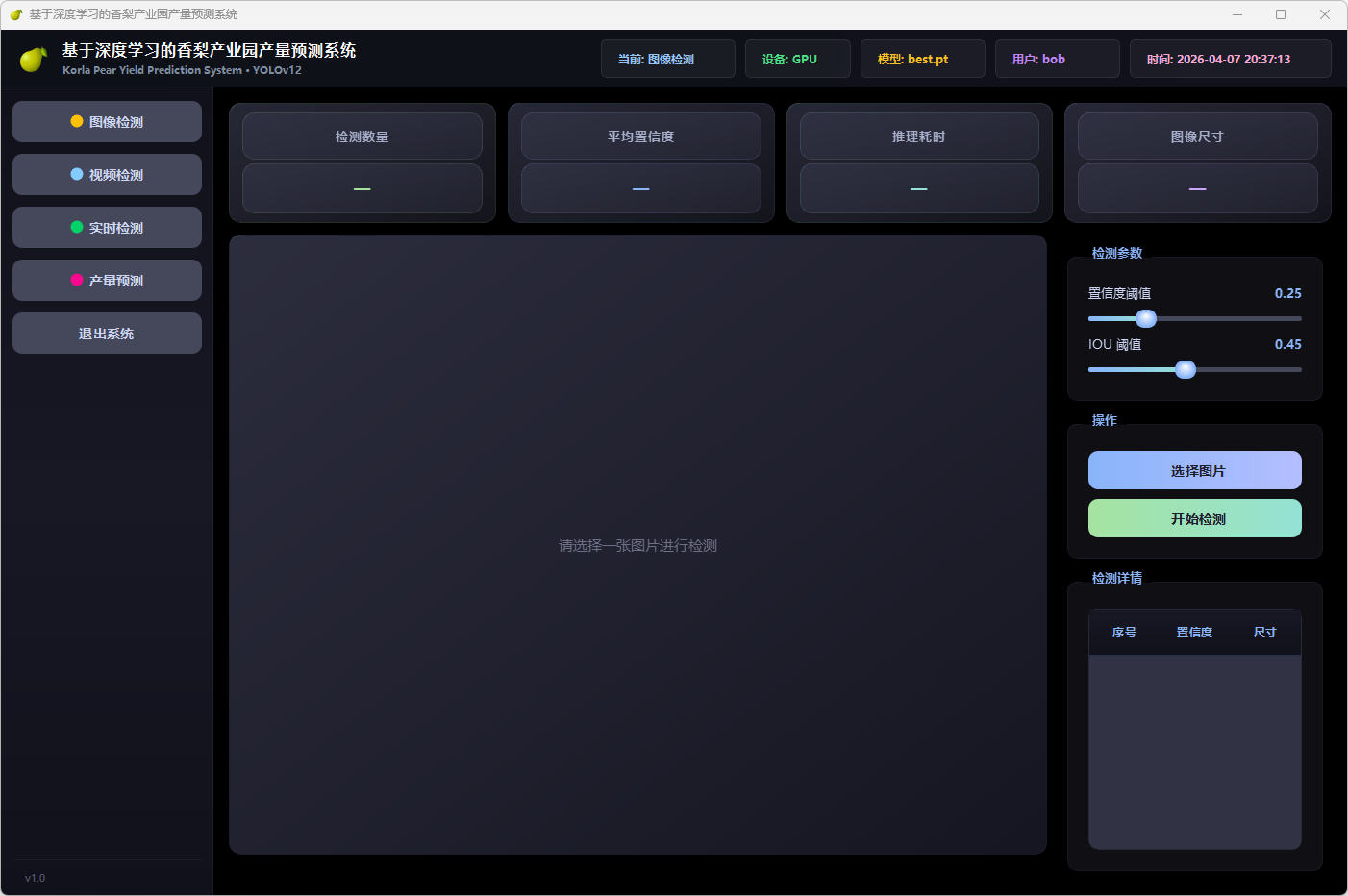Click the blue dot beside 视频检测
1348x896 pixels.
[77, 175]
